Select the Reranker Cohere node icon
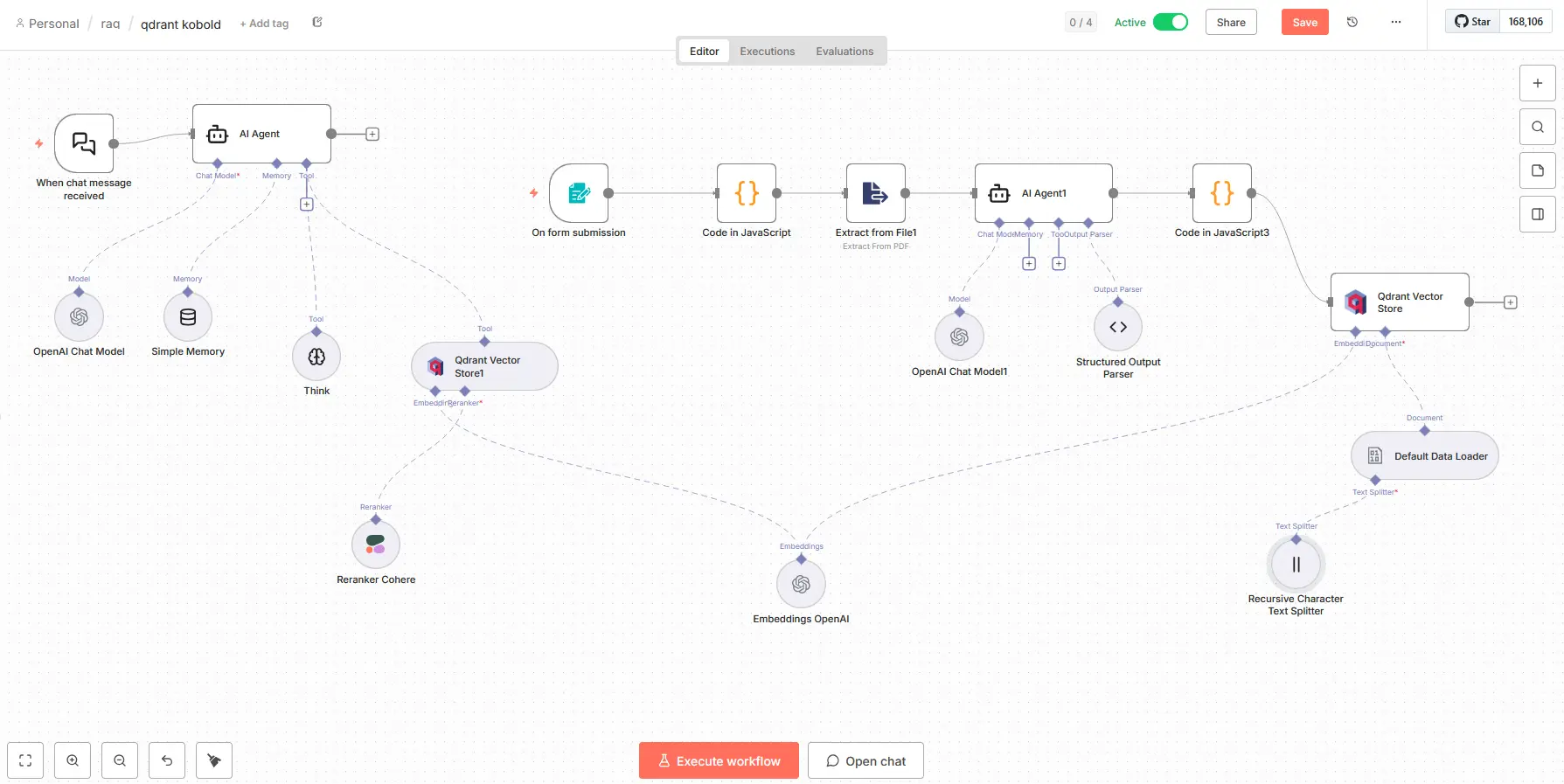The width and height of the screenshot is (1564, 784). tap(376, 545)
